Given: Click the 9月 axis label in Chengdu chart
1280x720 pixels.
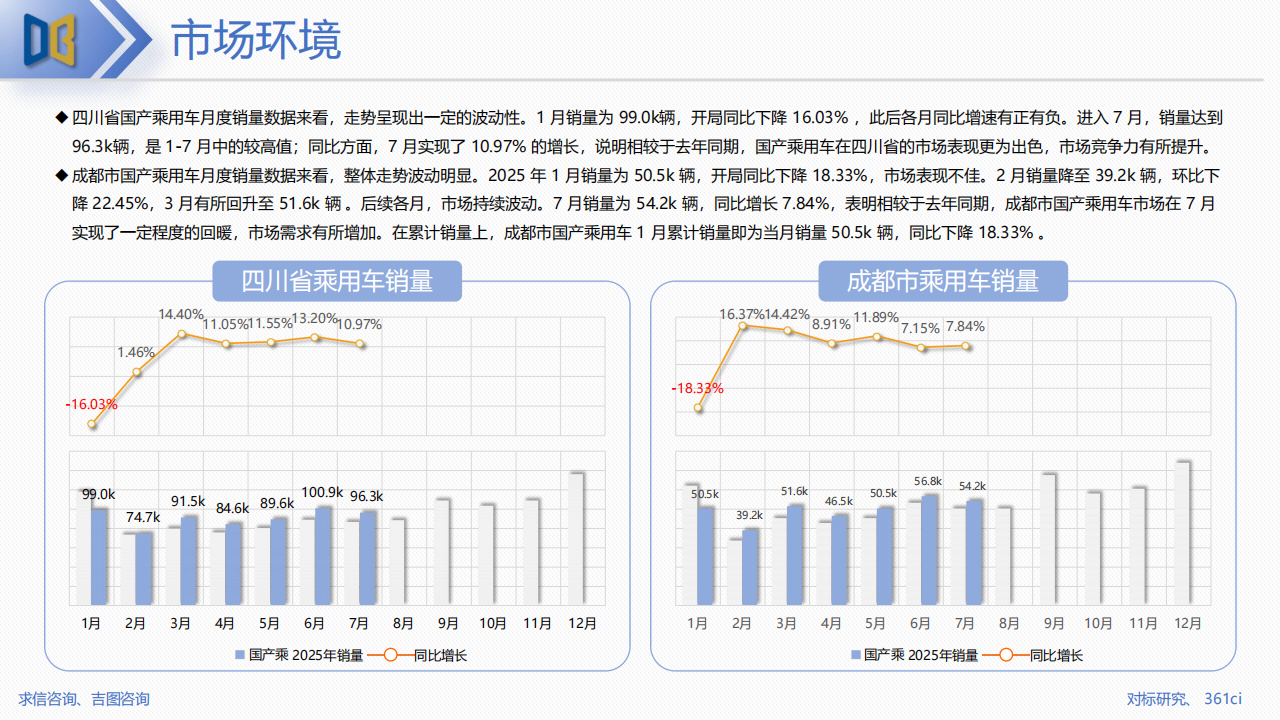Looking at the screenshot, I should 1054,623.
